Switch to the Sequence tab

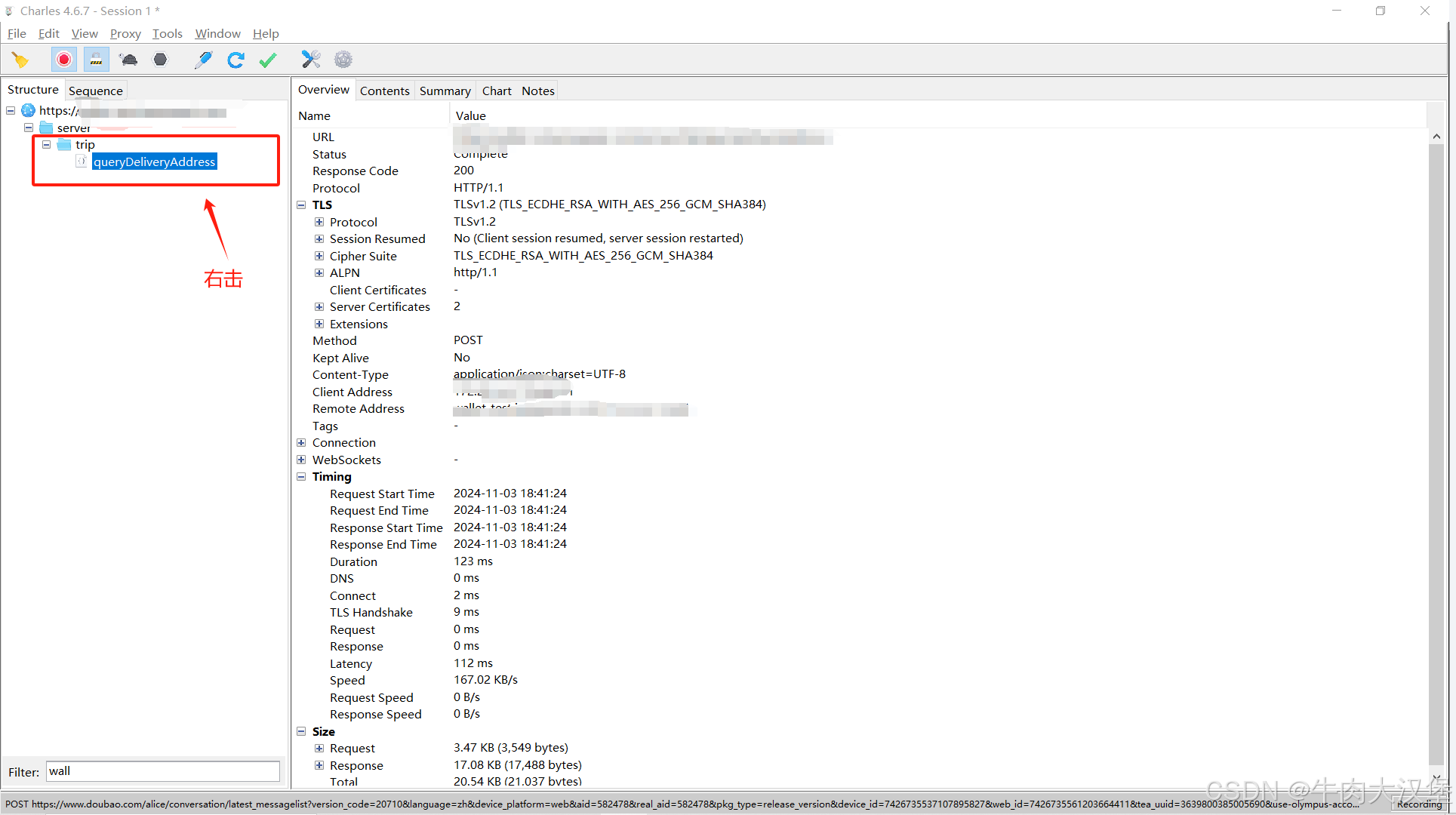[95, 91]
